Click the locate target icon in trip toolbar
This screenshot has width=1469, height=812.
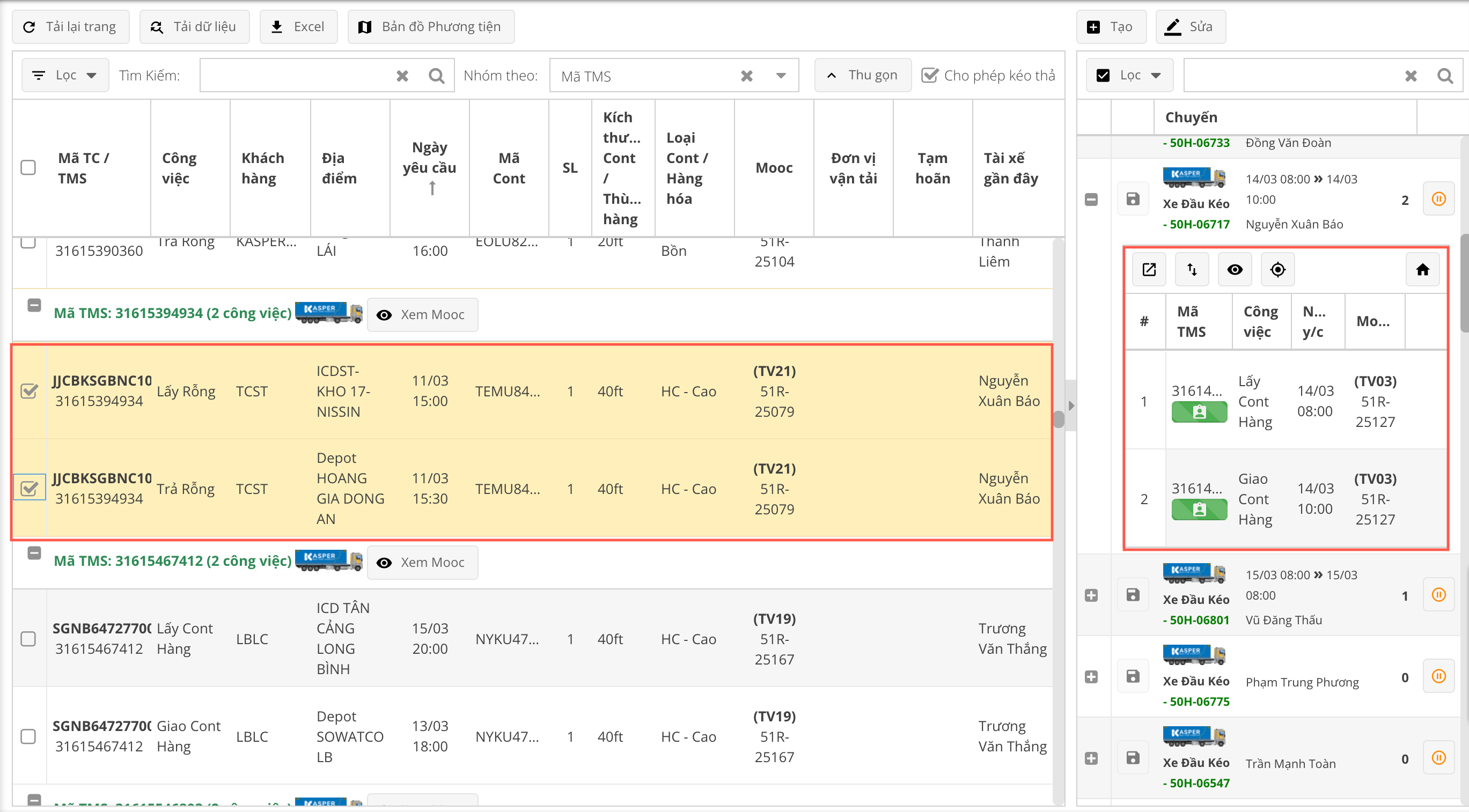[1277, 269]
